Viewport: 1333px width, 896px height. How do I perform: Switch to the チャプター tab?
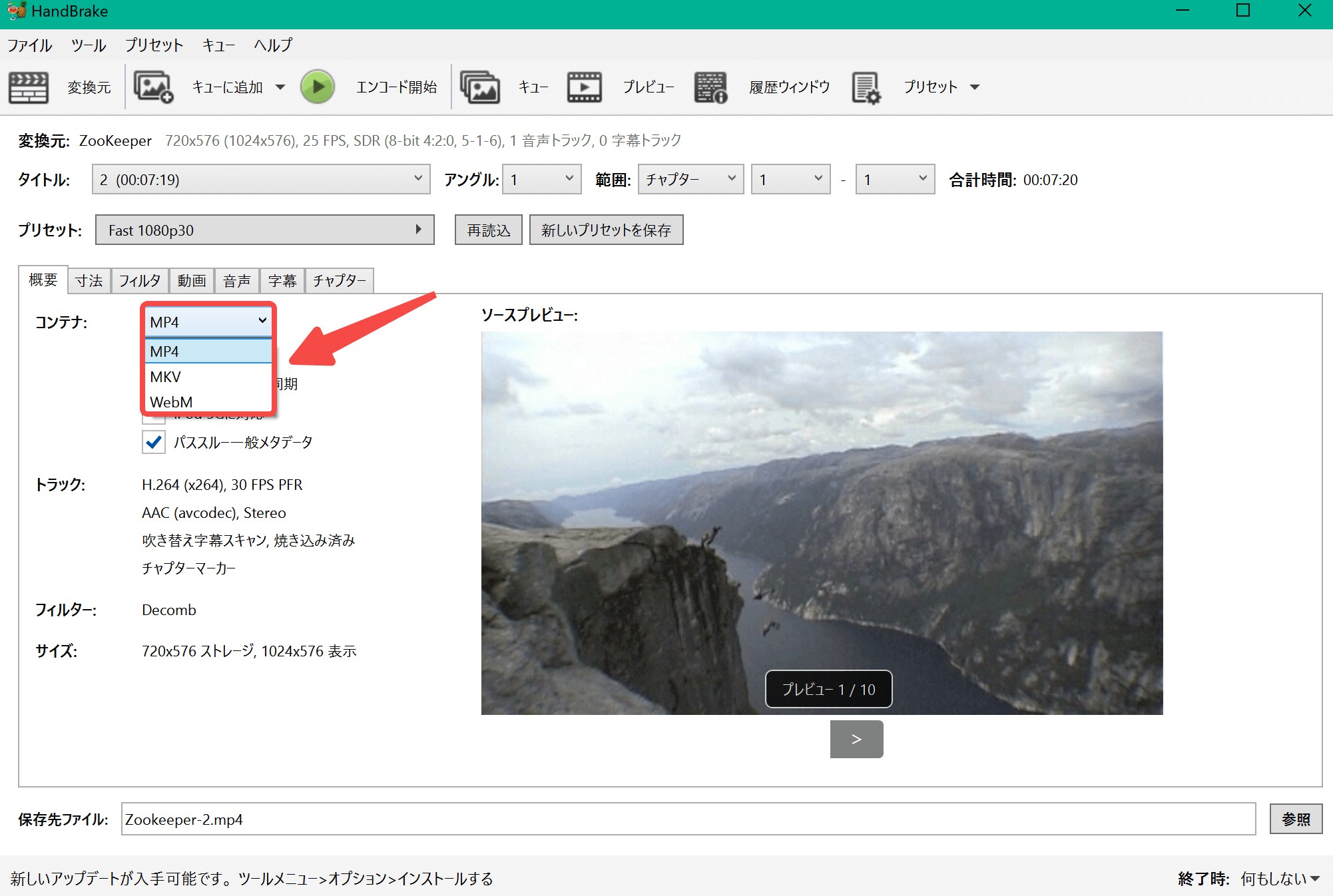point(340,281)
